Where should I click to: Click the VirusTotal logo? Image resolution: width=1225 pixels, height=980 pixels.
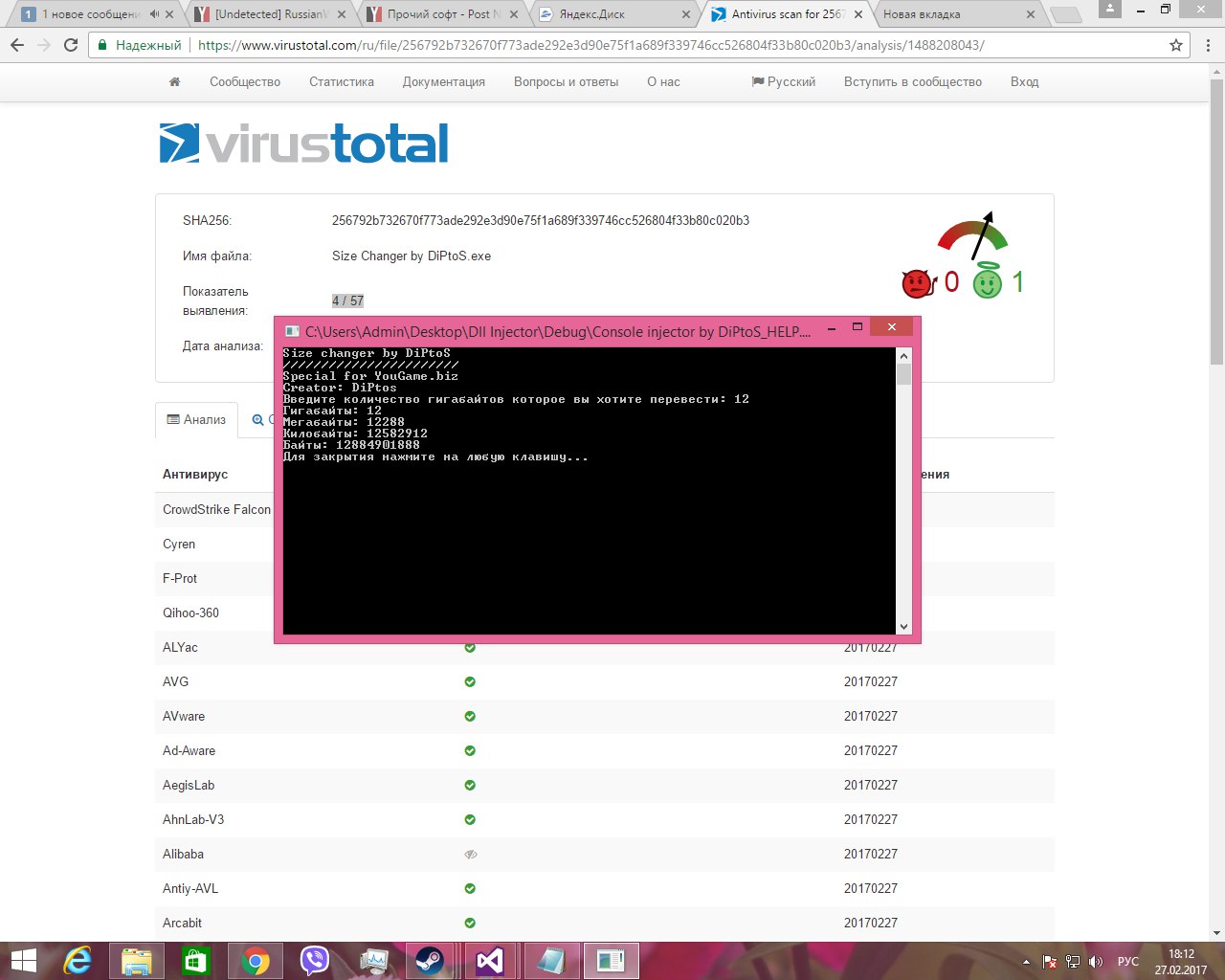pyautogui.click(x=303, y=144)
